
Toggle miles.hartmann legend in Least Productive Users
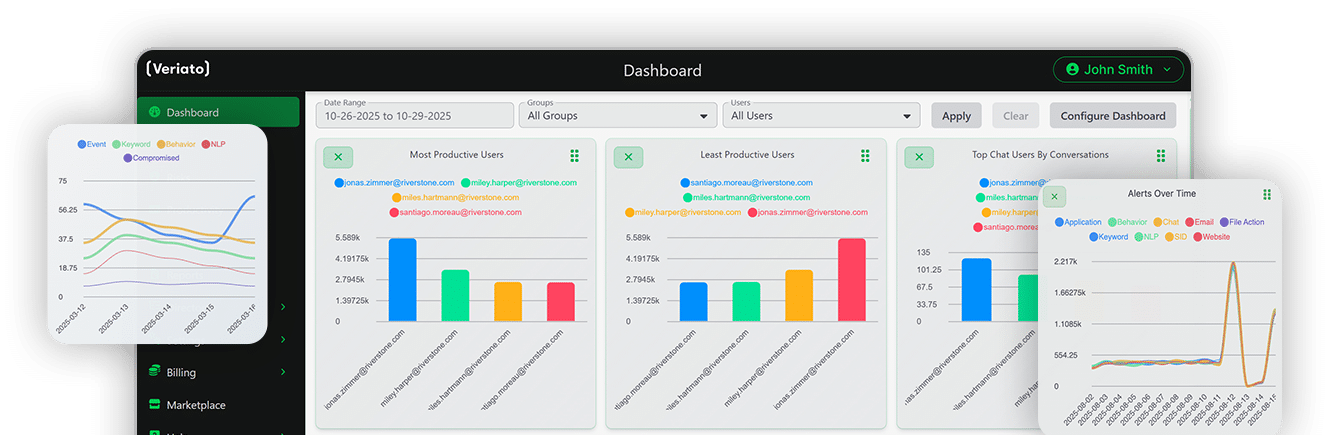coord(746,198)
